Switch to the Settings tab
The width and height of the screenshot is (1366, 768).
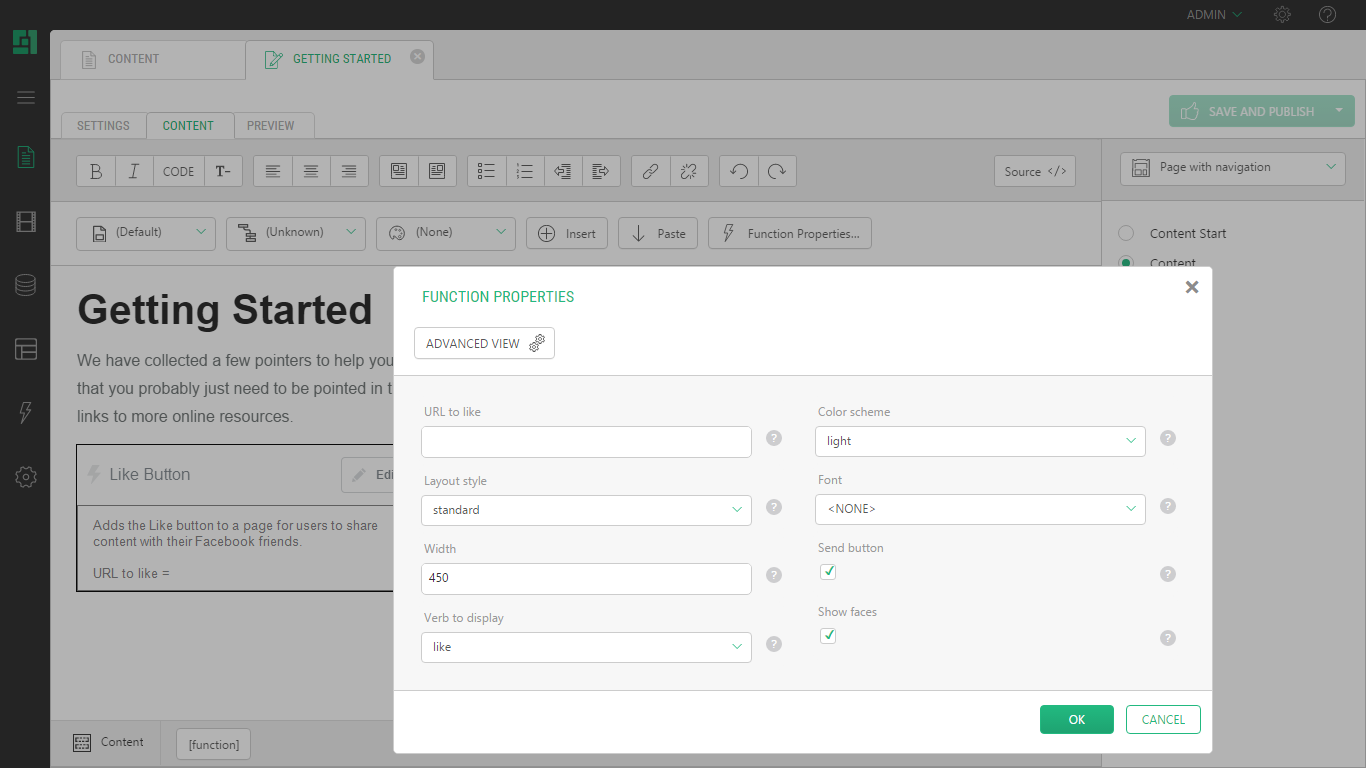point(103,126)
